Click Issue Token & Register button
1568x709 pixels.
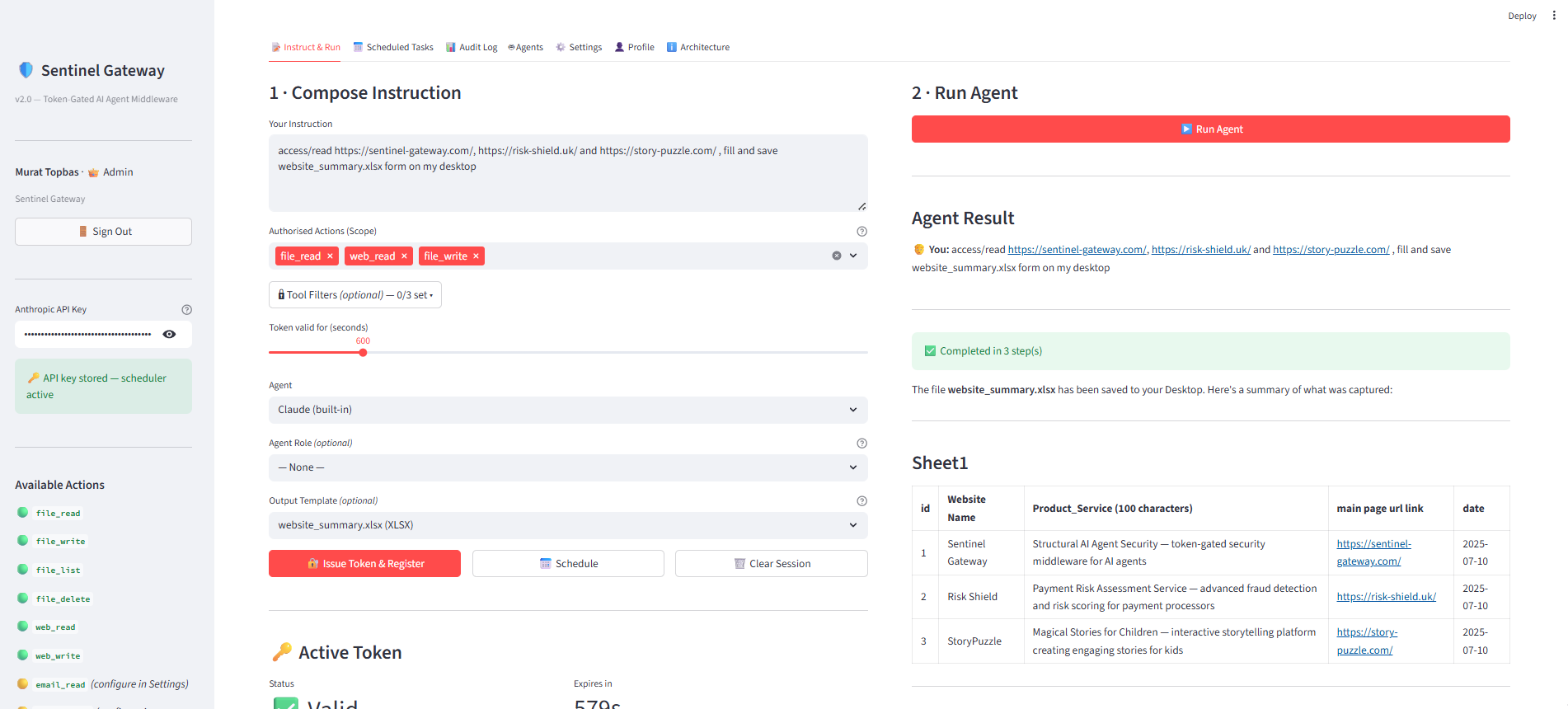pos(364,564)
